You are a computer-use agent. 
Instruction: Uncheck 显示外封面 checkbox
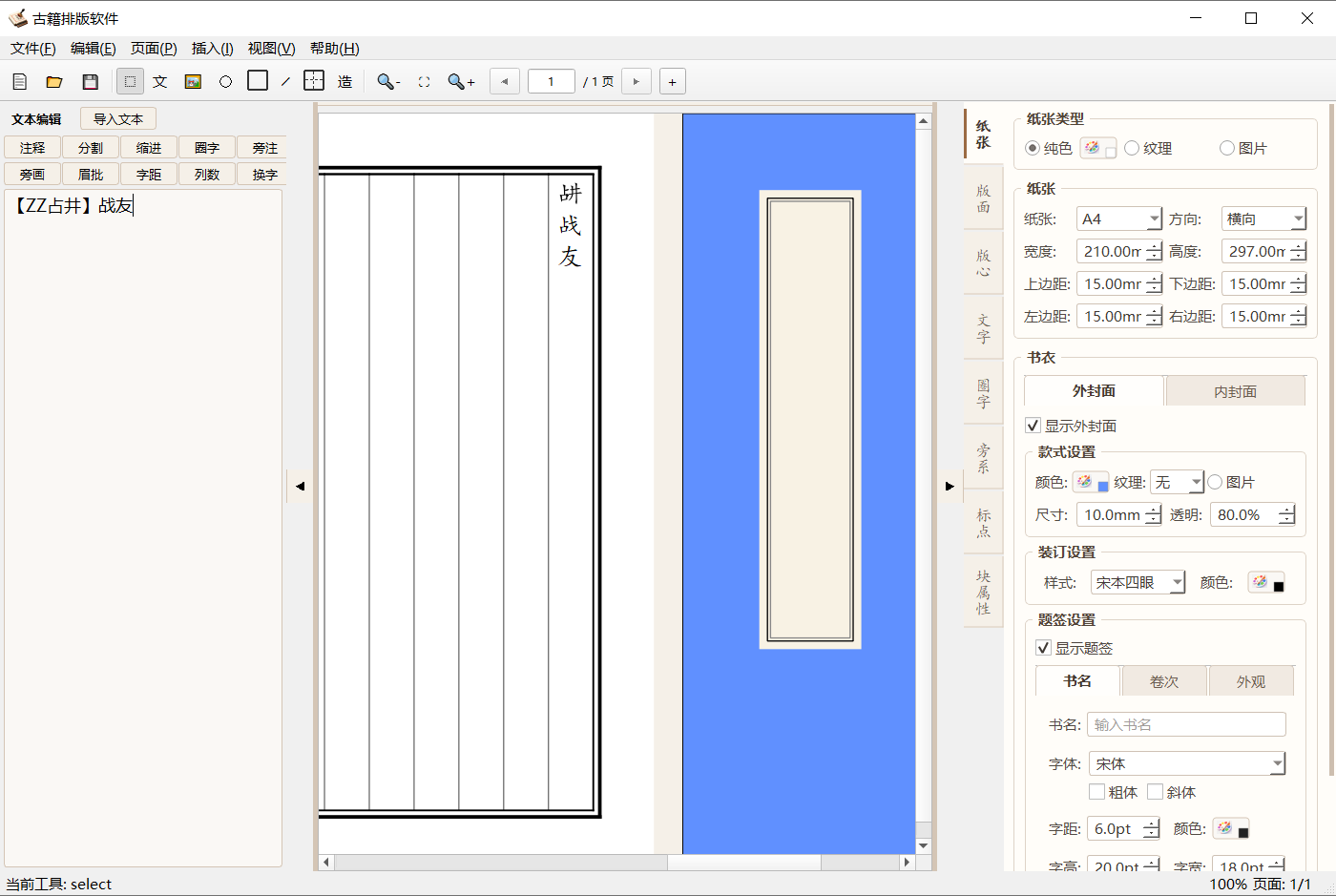tap(1033, 426)
